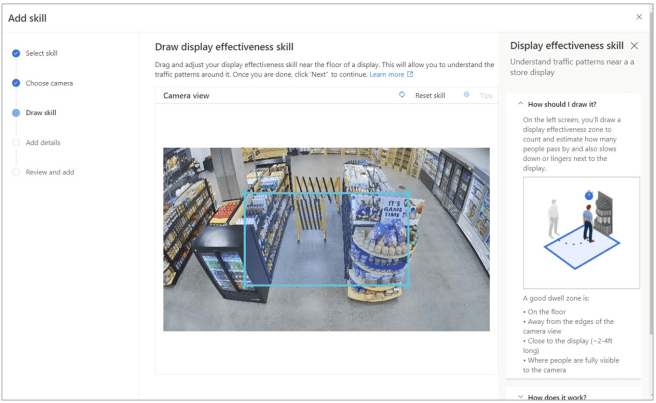Open the Learn more link
Image resolution: width=656 pixels, height=403 pixels.
click(386, 74)
